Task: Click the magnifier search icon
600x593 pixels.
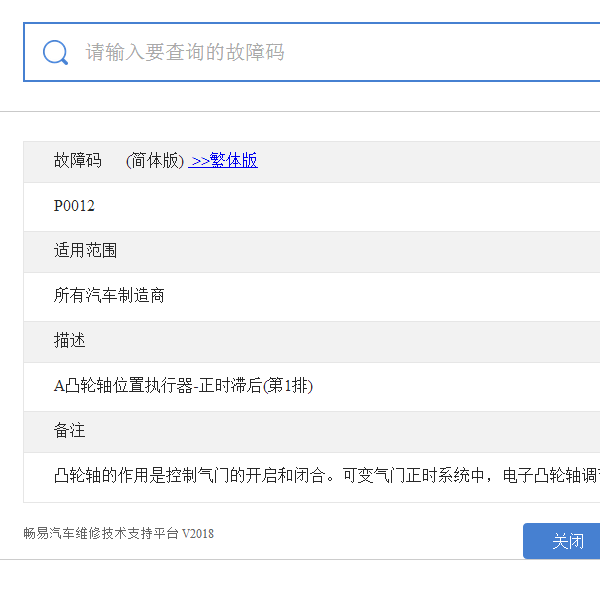Action: pos(55,52)
